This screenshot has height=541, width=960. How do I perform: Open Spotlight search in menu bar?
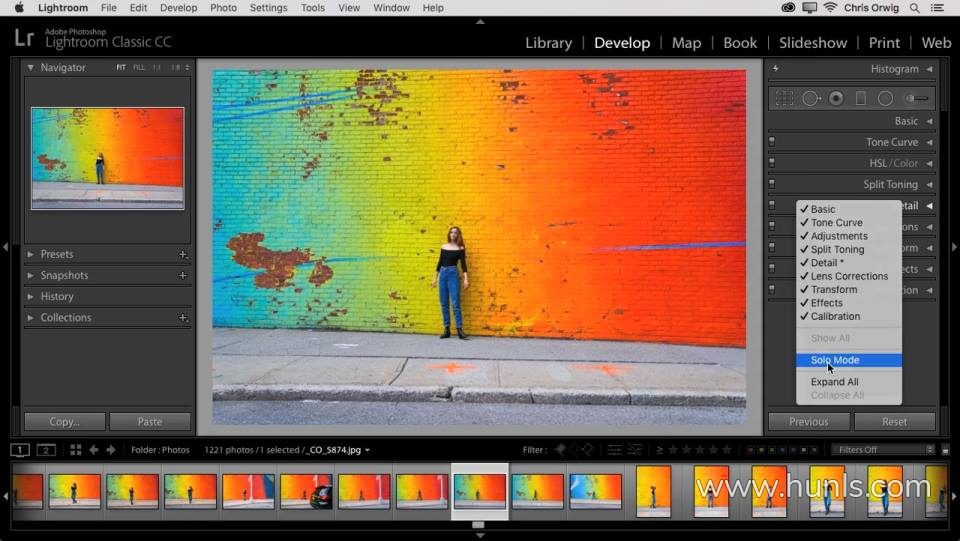click(x=914, y=8)
